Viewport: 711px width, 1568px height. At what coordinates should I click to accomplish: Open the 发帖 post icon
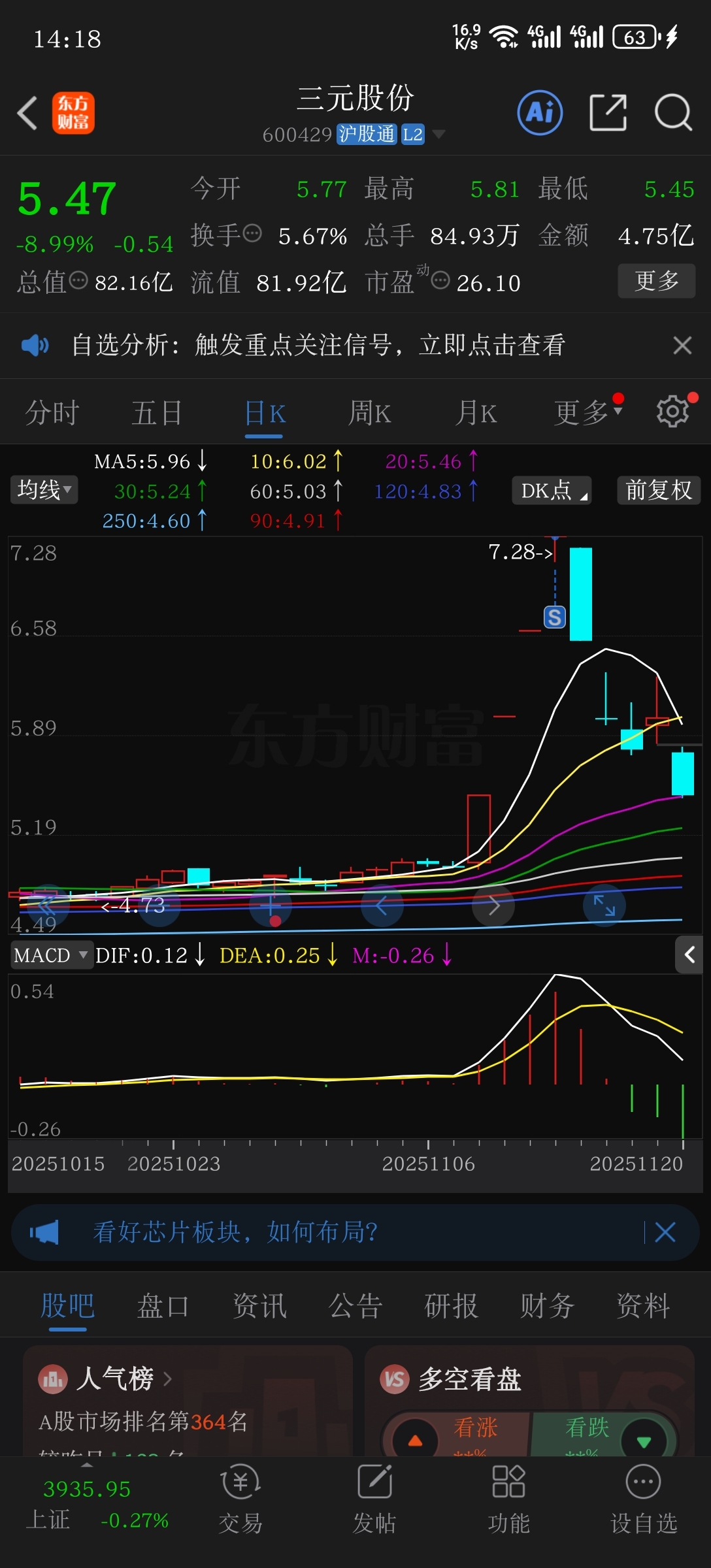[374, 1499]
